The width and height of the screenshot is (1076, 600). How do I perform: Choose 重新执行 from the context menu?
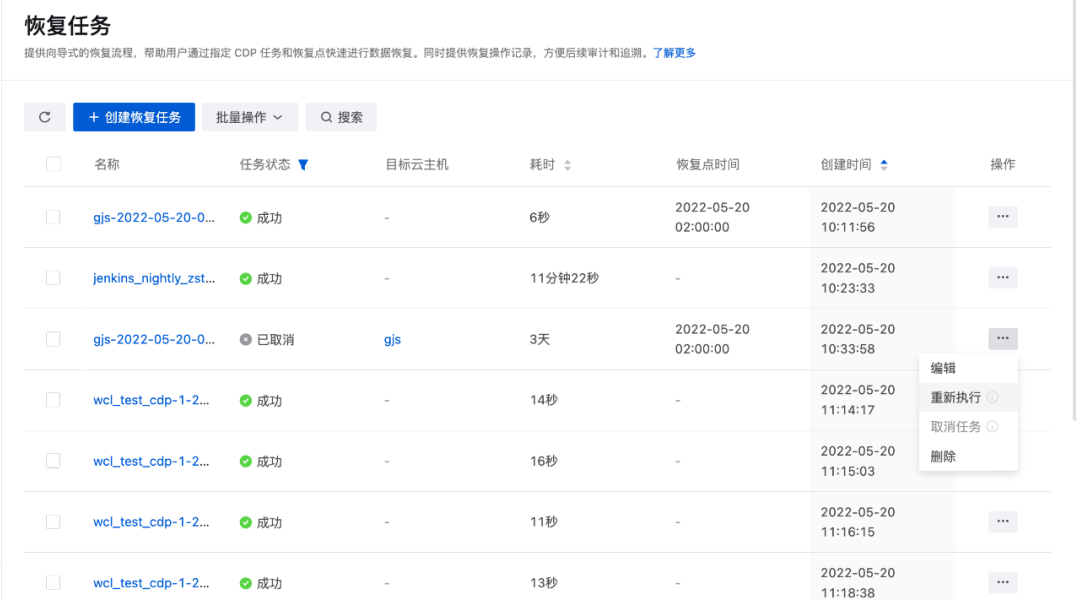(x=968, y=397)
